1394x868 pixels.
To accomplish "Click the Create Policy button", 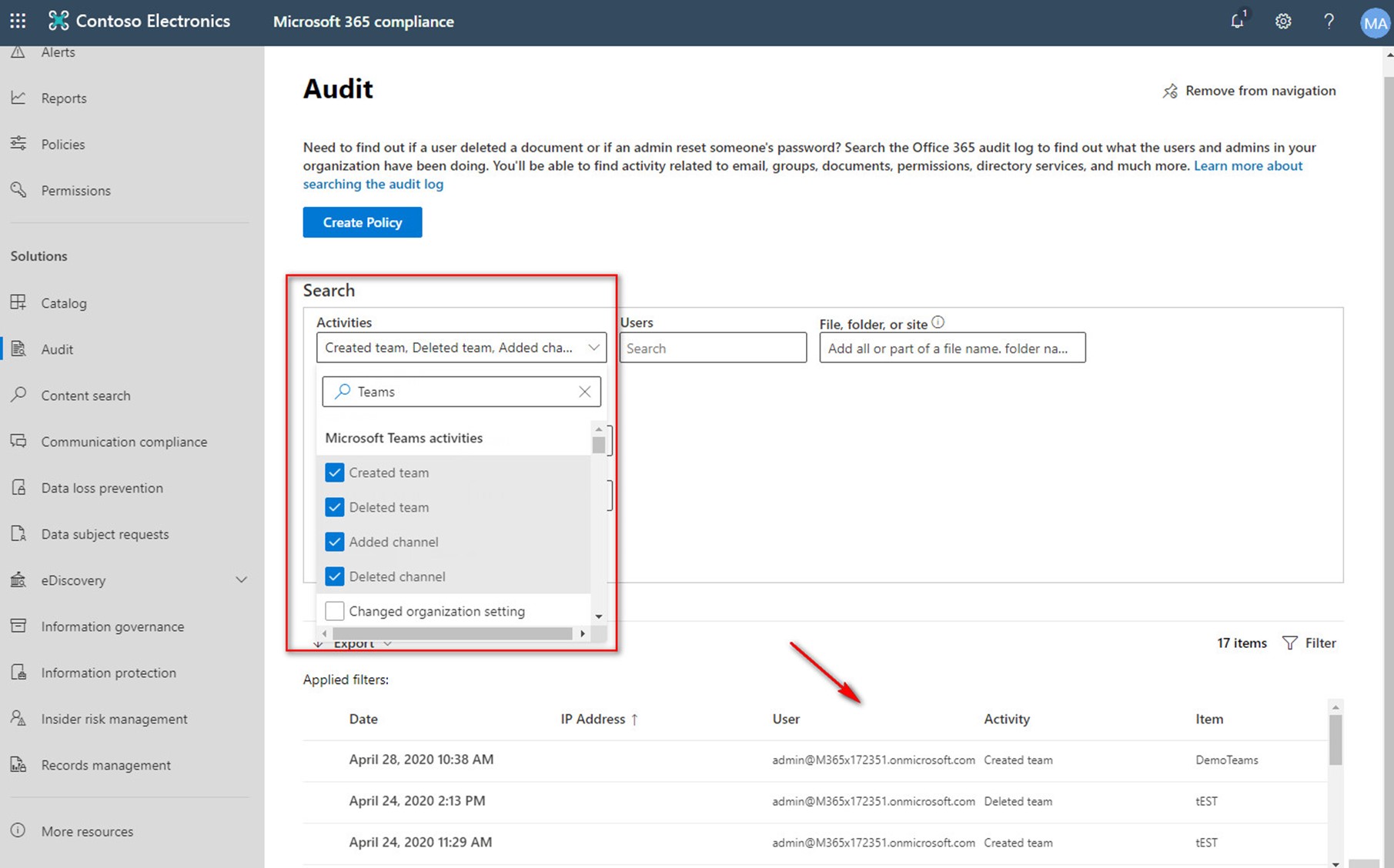I will [363, 222].
